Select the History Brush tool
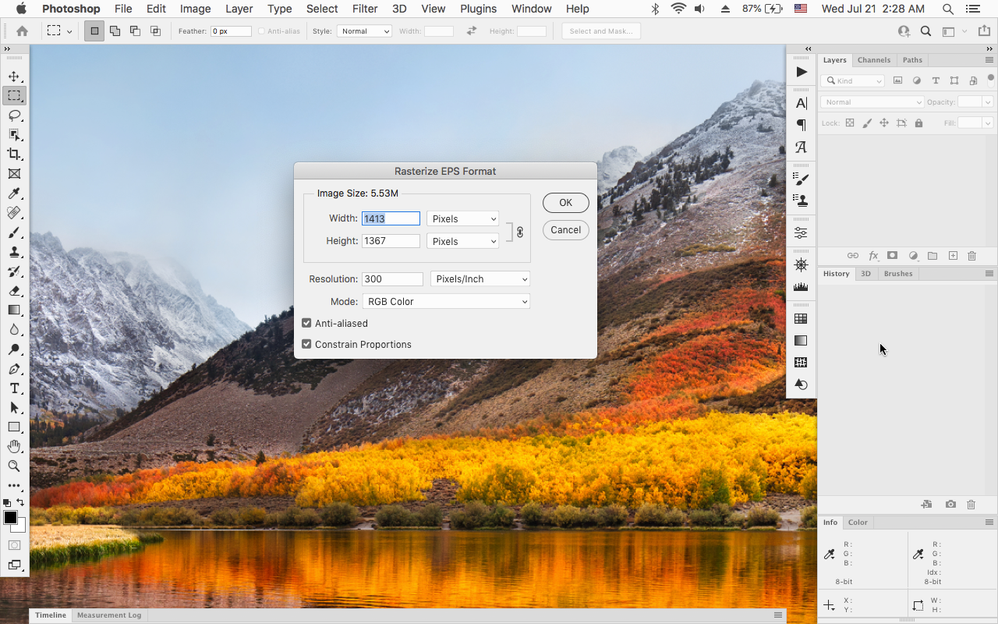Screen dimensions: 998x624 tap(14, 271)
